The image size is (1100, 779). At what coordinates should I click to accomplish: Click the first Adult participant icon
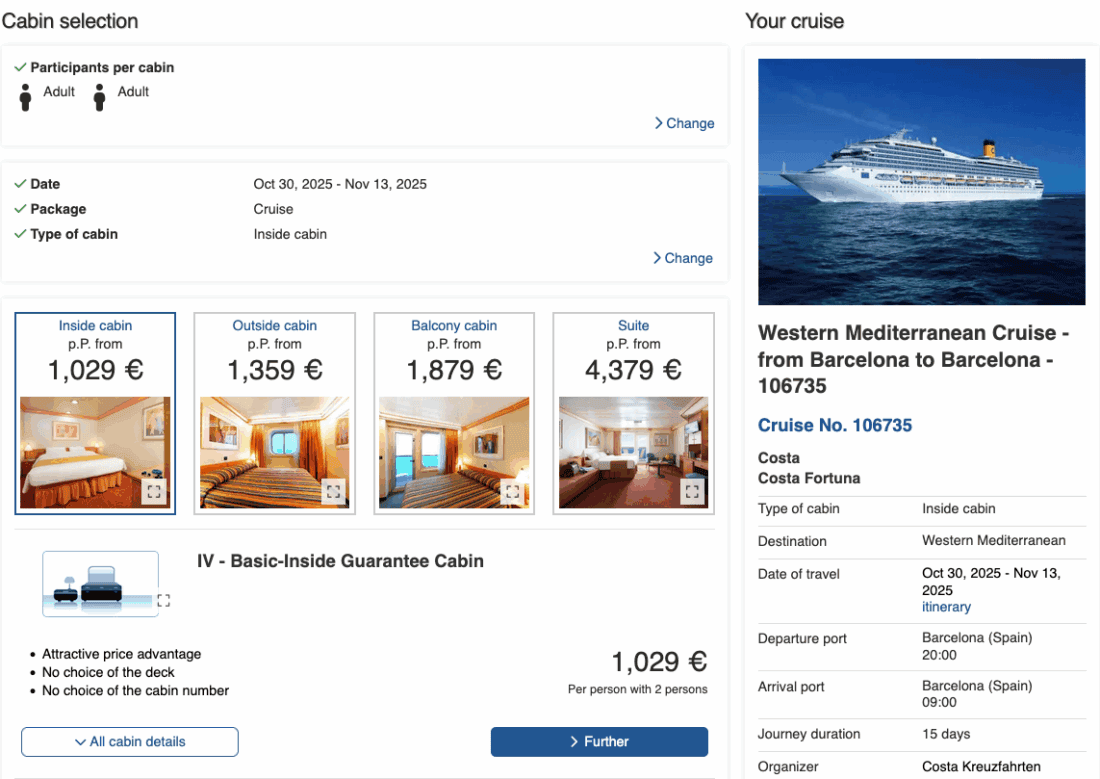(x=26, y=97)
